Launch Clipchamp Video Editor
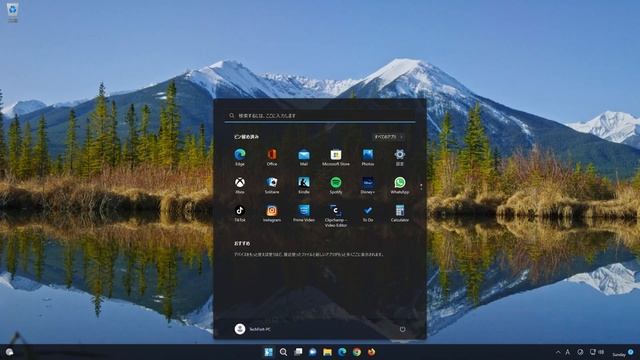This screenshot has width=640, height=360. point(336,216)
